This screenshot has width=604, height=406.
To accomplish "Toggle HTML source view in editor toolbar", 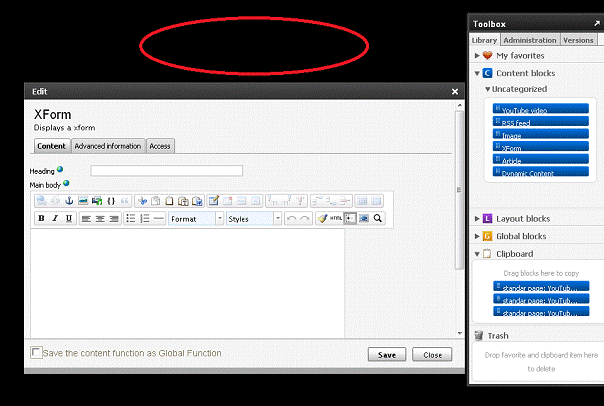I will 336,218.
